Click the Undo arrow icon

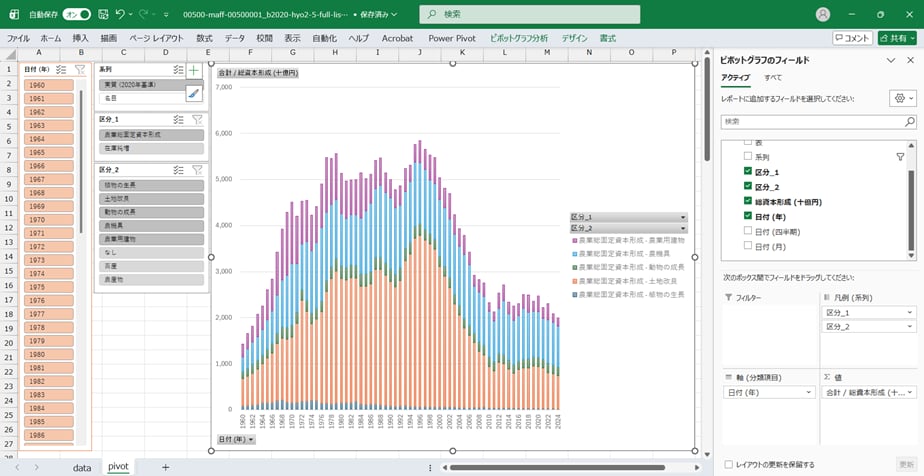pyautogui.click(x=121, y=15)
